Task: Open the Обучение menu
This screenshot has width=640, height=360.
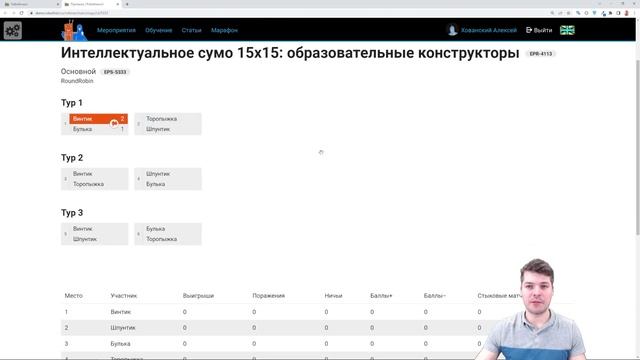Action: (159, 30)
